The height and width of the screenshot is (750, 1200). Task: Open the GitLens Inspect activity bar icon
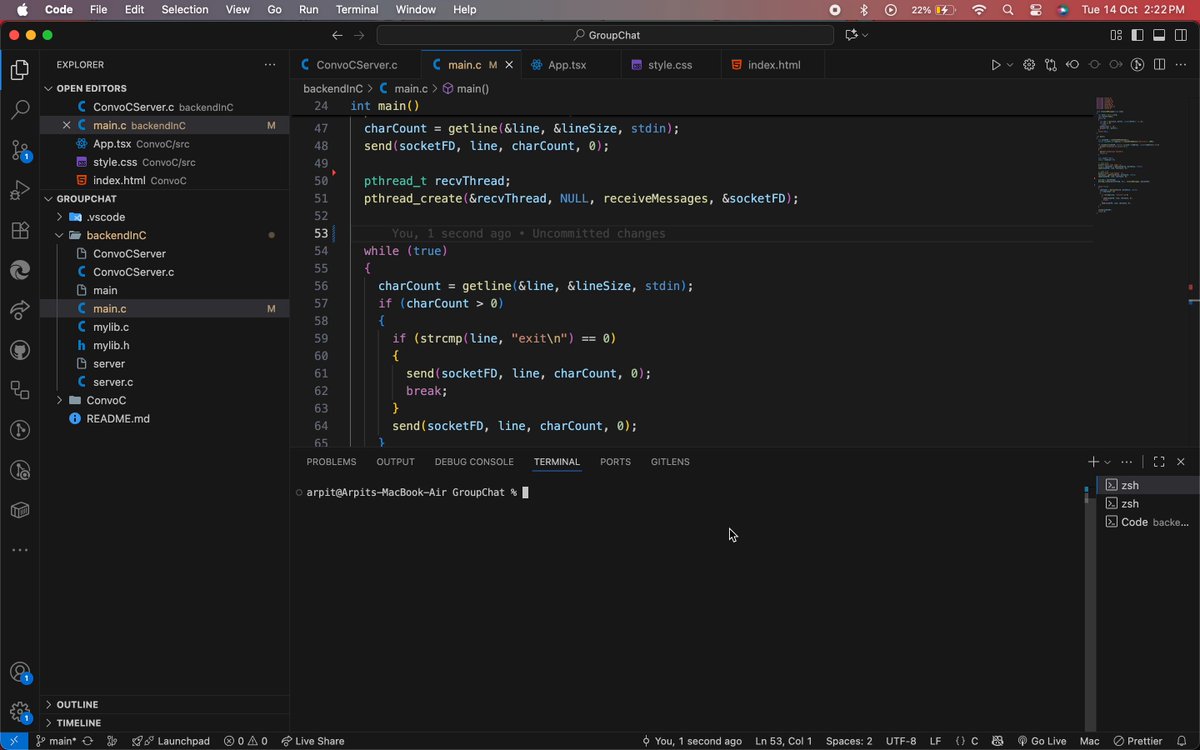(x=19, y=470)
